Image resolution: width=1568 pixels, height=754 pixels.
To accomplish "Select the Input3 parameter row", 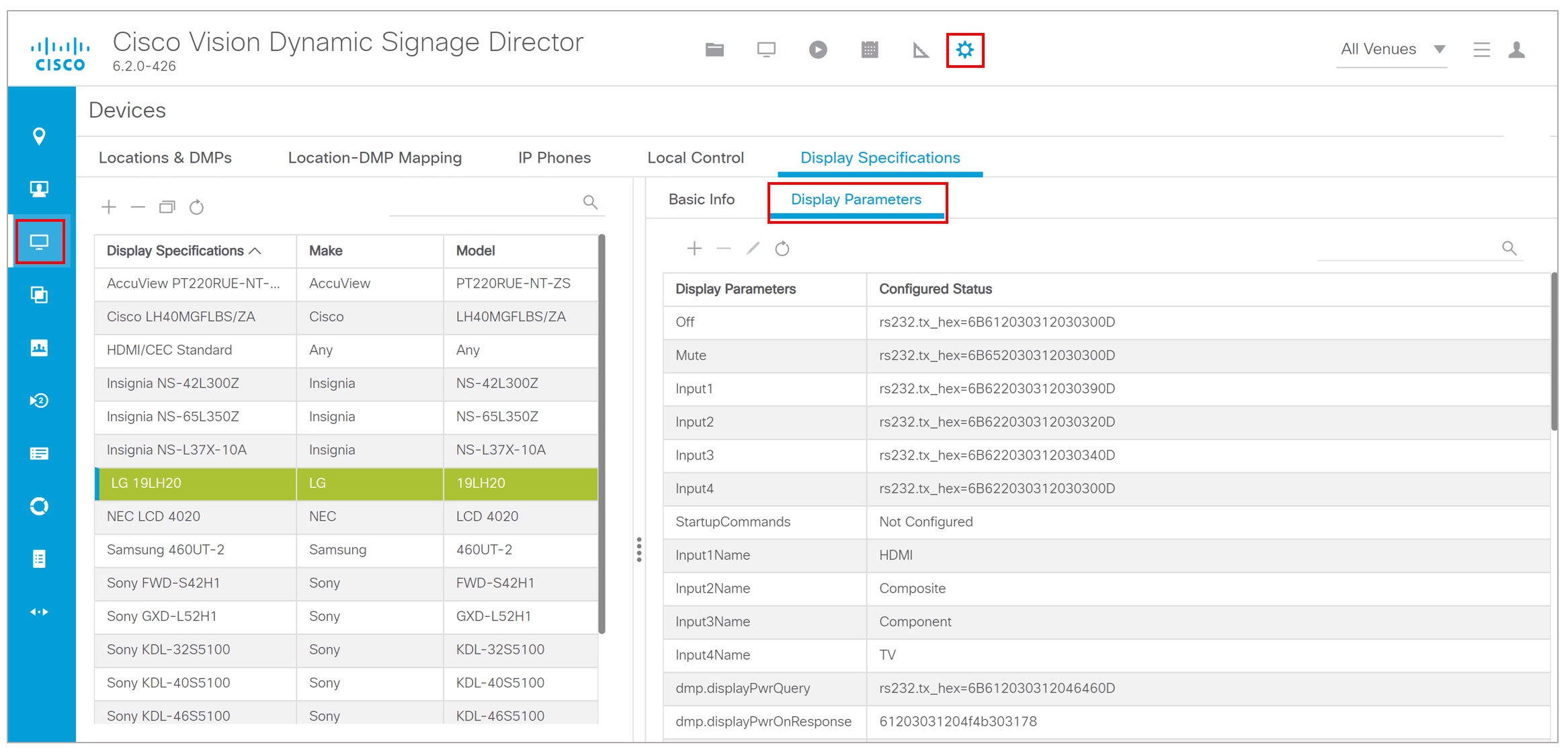I will [x=1106, y=456].
